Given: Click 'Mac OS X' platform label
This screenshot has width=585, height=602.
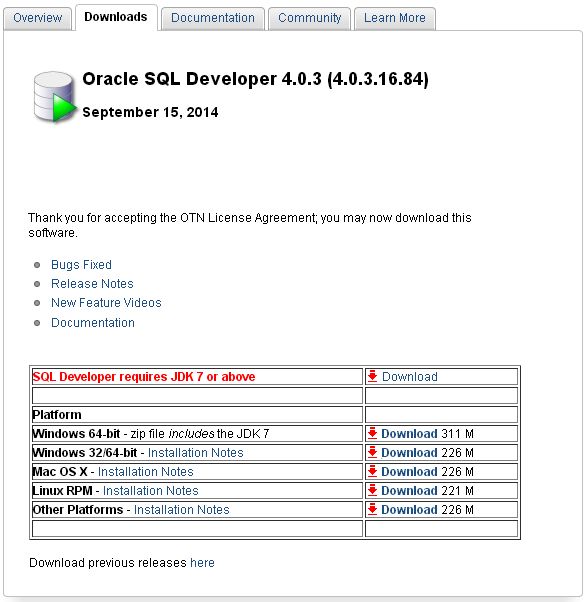Looking at the screenshot, I should [60, 471].
